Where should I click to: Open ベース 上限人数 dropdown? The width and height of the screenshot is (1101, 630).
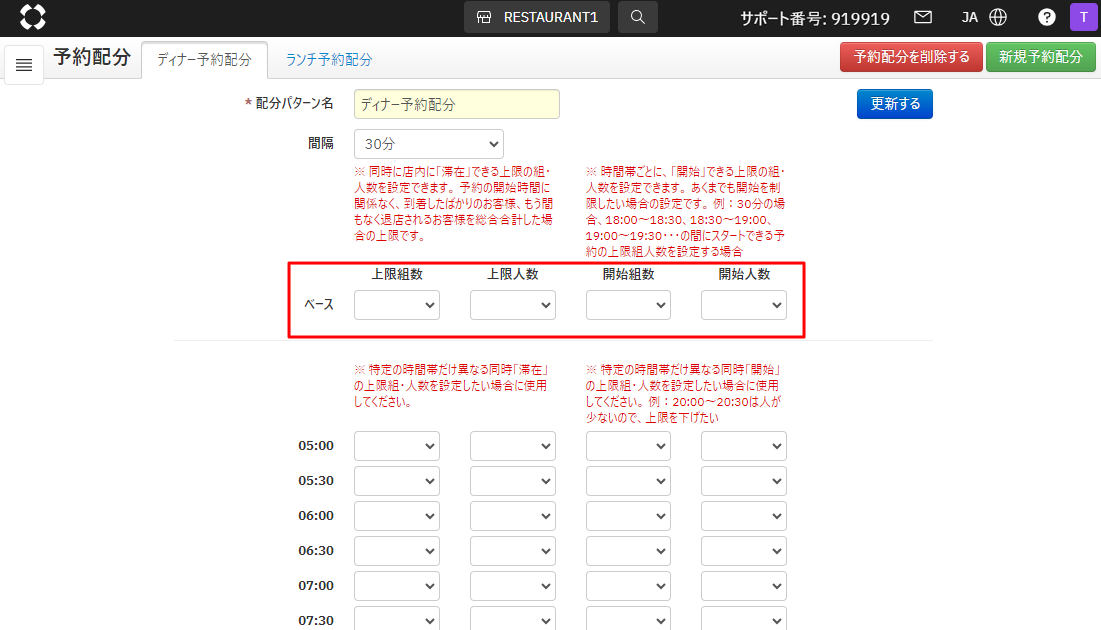(513, 305)
